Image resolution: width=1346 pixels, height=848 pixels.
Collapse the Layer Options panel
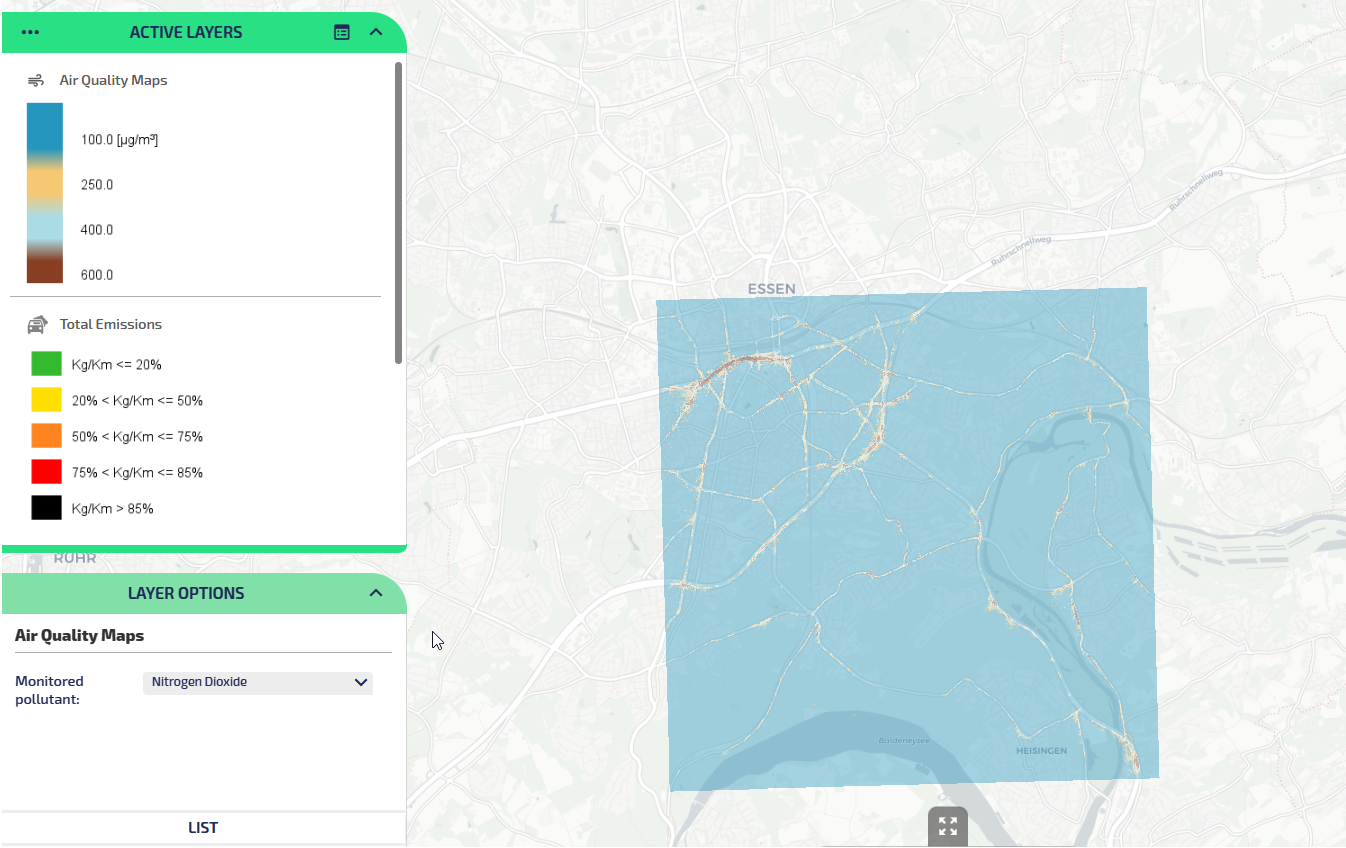376,593
